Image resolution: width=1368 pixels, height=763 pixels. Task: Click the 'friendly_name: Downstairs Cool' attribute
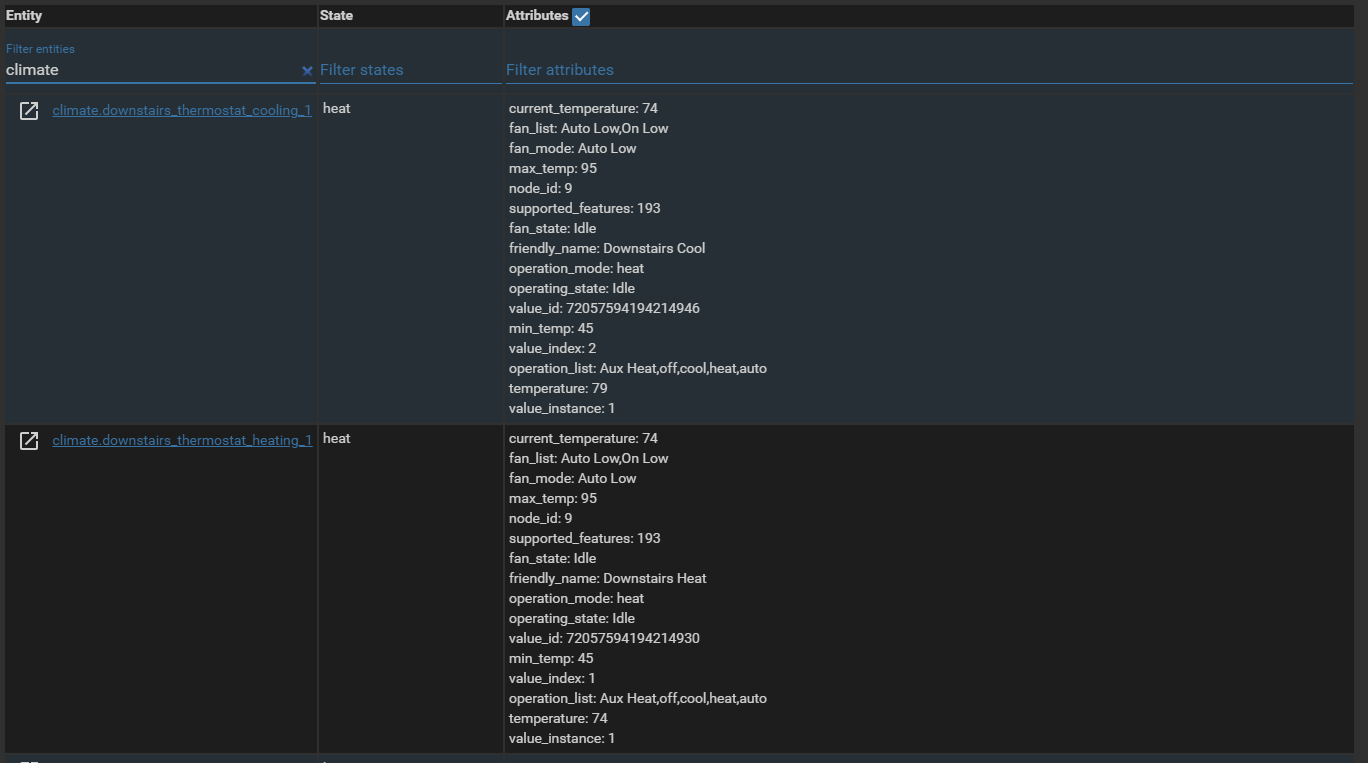pos(607,248)
